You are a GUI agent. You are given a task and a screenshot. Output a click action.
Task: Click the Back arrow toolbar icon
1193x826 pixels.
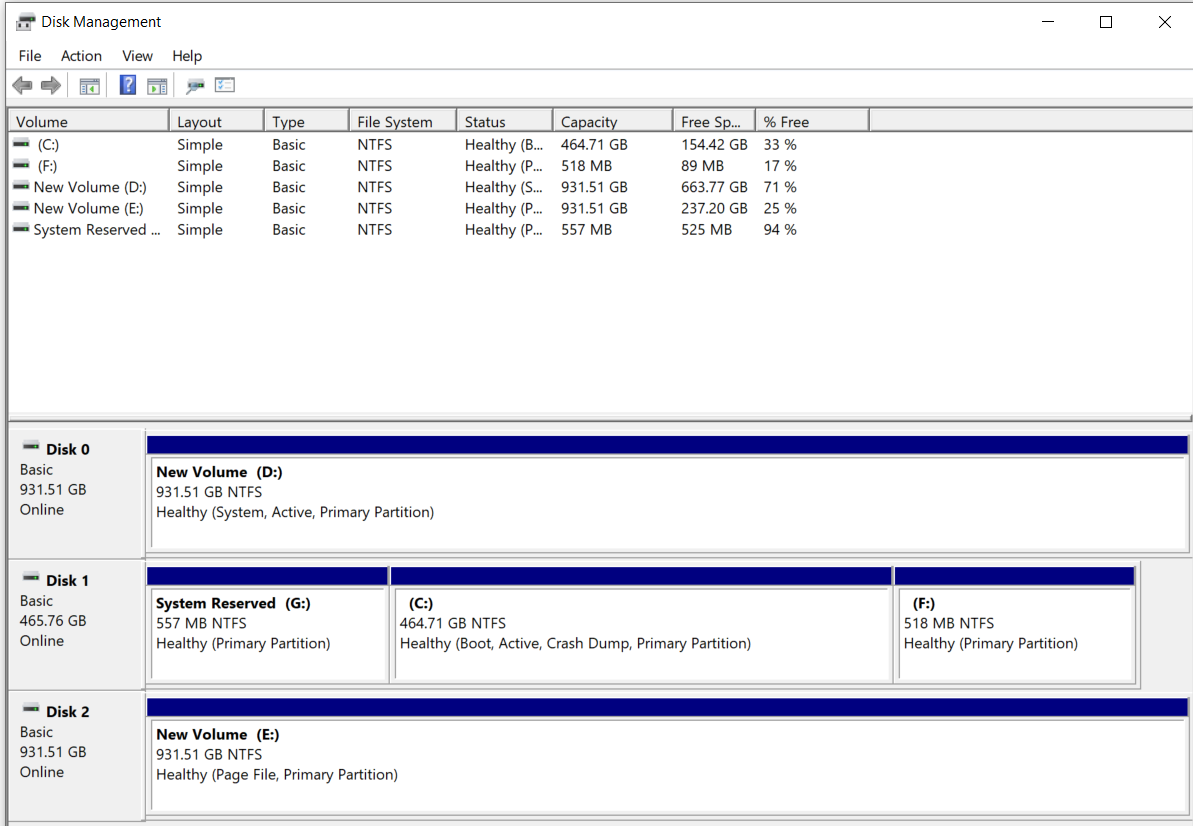pyautogui.click(x=22, y=85)
